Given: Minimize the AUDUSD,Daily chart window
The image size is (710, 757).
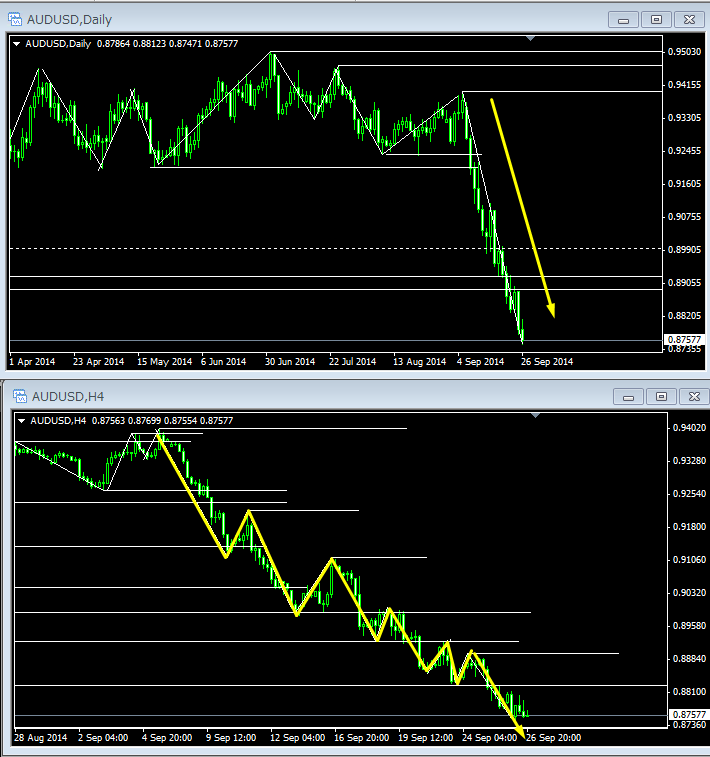Looking at the screenshot, I should pos(625,19).
